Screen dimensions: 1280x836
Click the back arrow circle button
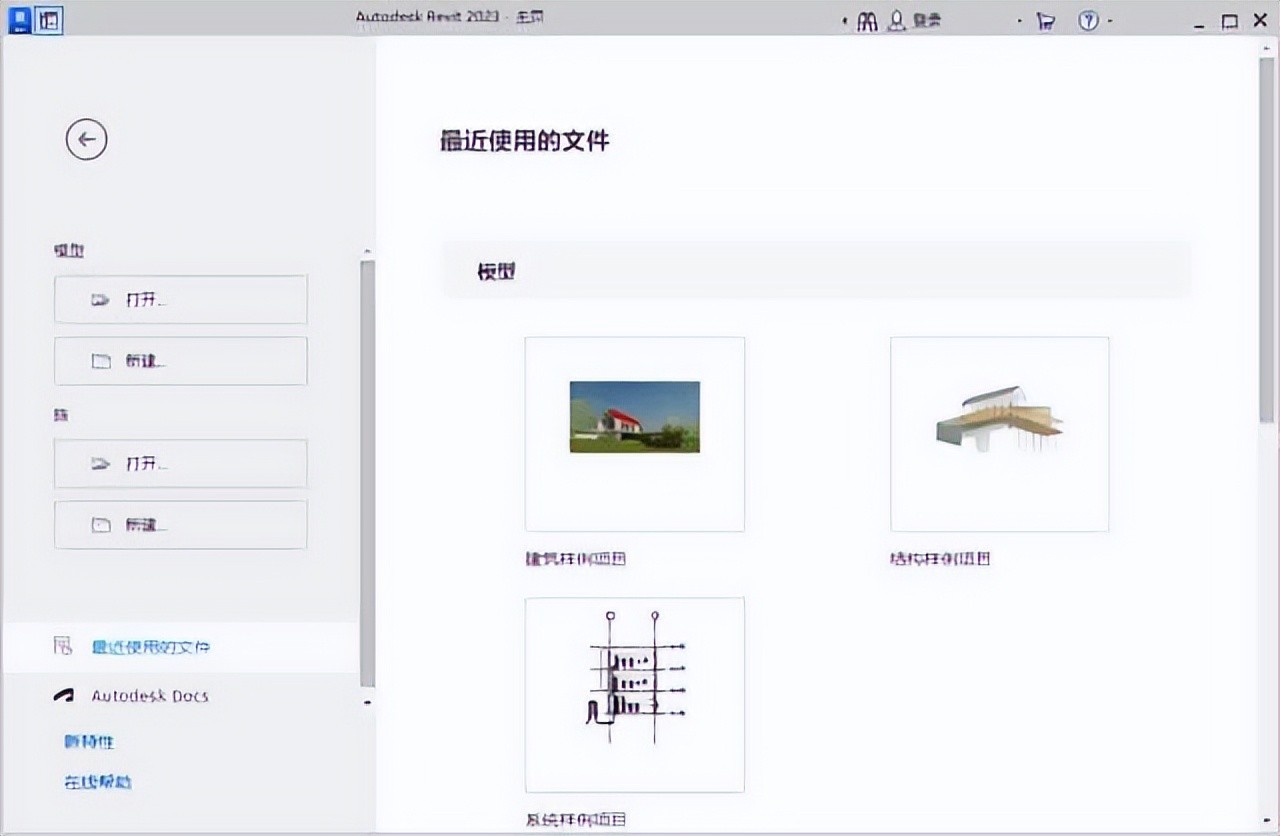86,140
